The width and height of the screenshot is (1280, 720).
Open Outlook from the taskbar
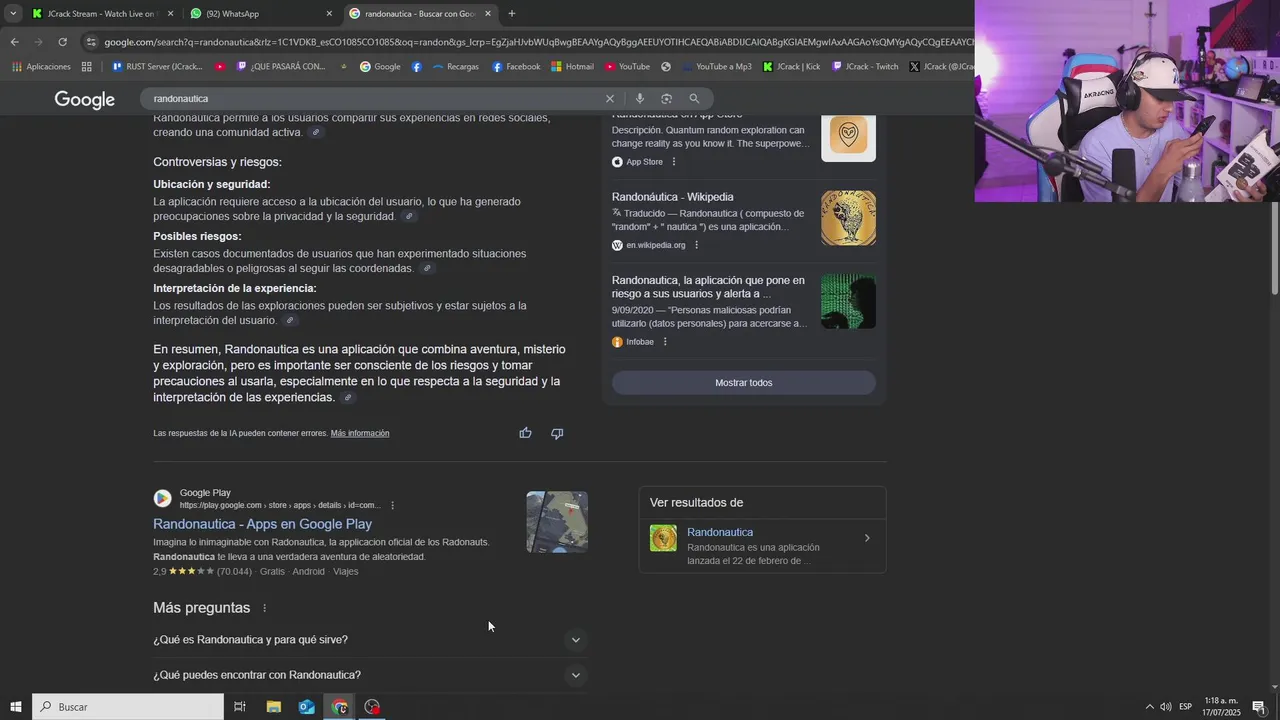[307, 707]
